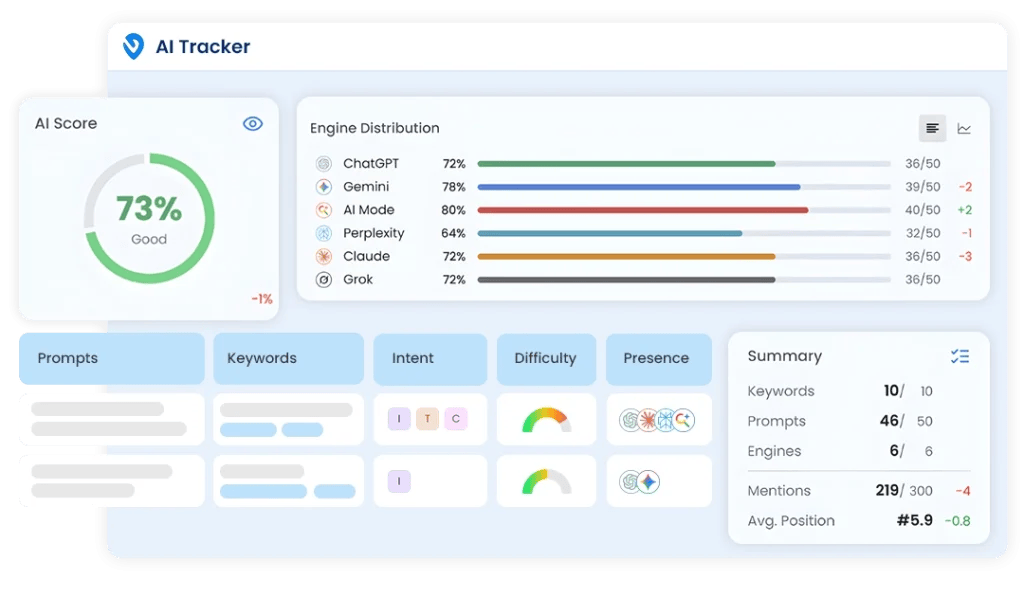Select the Presence column header
1024x616 pixels.
pos(659,359)
